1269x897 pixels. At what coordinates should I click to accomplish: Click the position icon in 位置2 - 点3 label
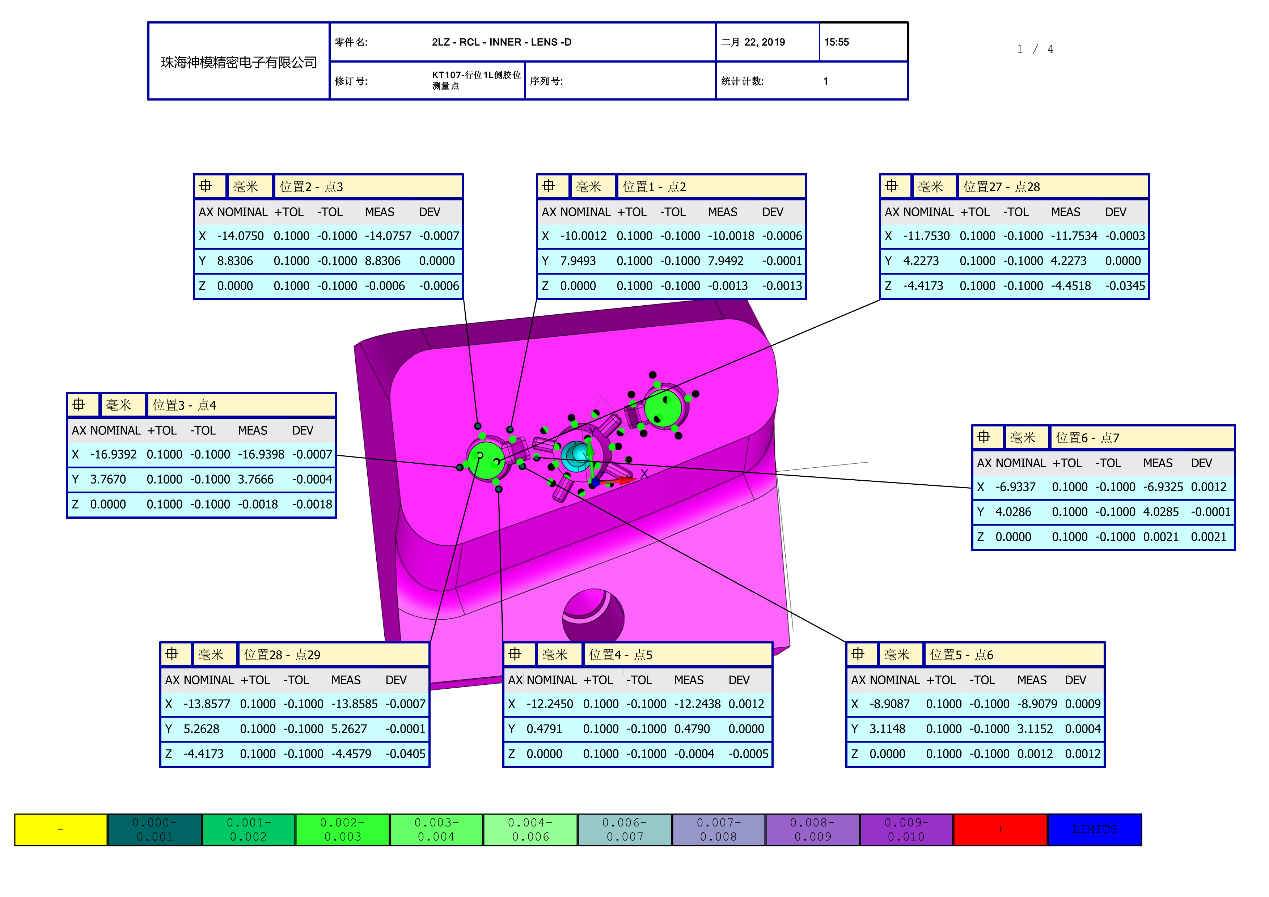208,187
